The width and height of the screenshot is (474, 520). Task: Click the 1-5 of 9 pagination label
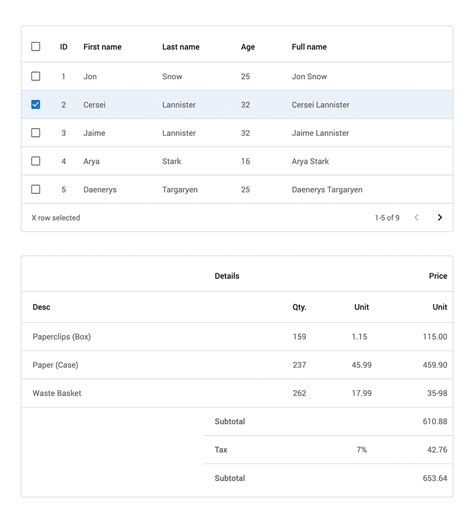coord(387,218)
